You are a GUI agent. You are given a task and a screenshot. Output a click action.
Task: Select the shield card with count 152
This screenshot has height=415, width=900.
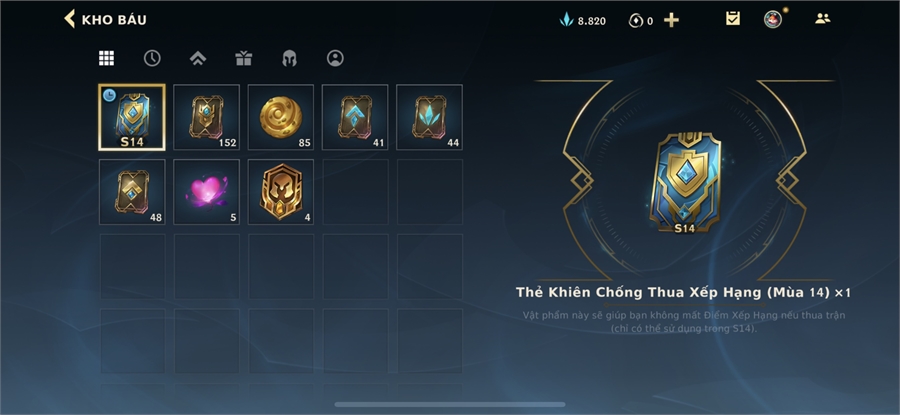pos(207,117)
